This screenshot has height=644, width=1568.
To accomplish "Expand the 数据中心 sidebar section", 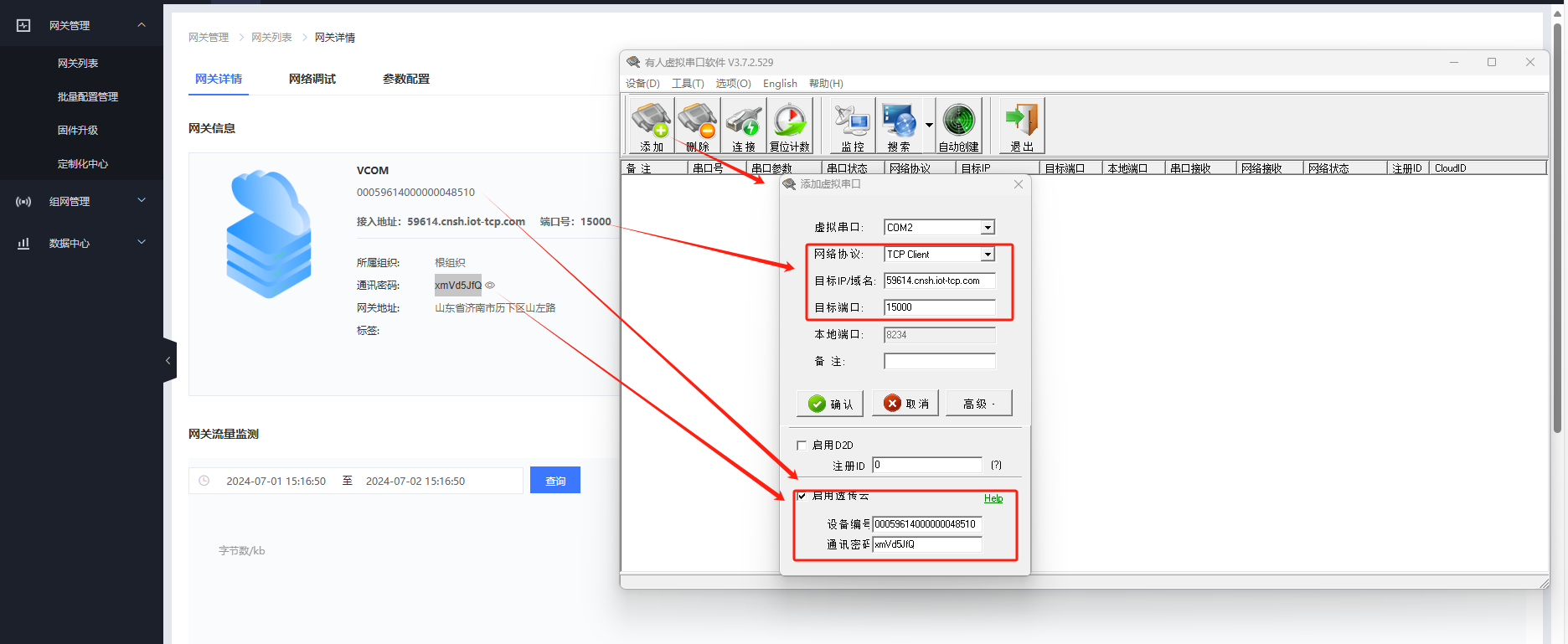I will [x=142, y=242].
